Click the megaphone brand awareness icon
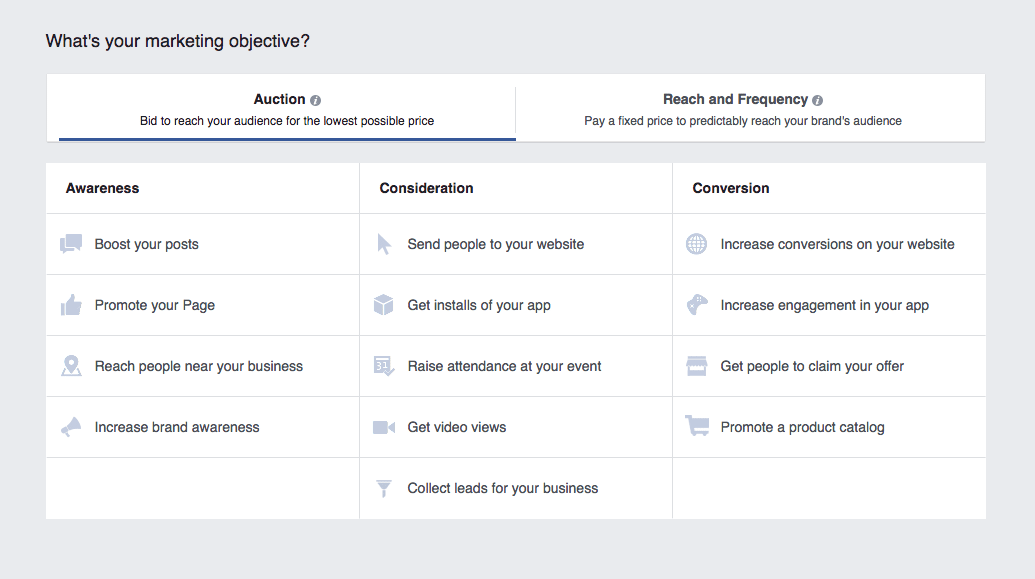 coord(71,427)
